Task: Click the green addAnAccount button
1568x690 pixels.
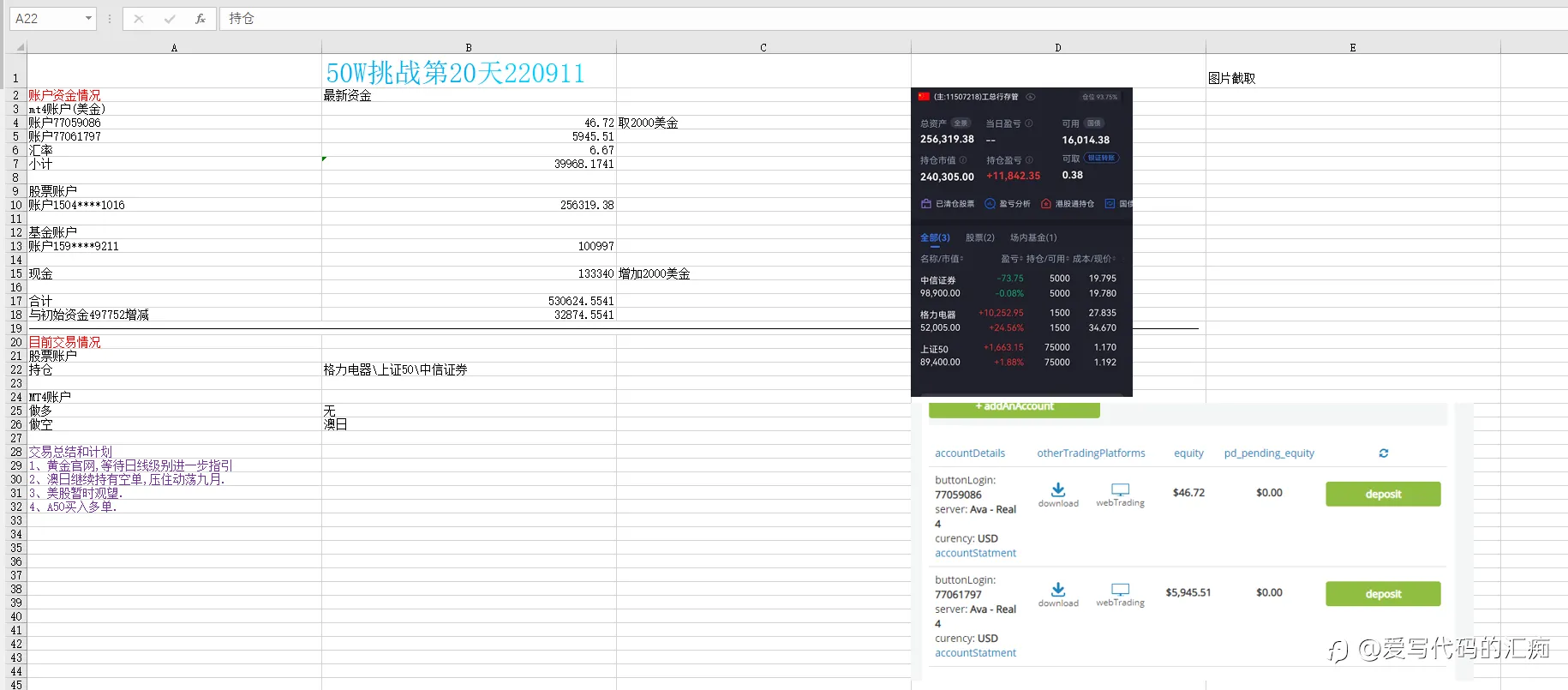Action: point(1014,408)
